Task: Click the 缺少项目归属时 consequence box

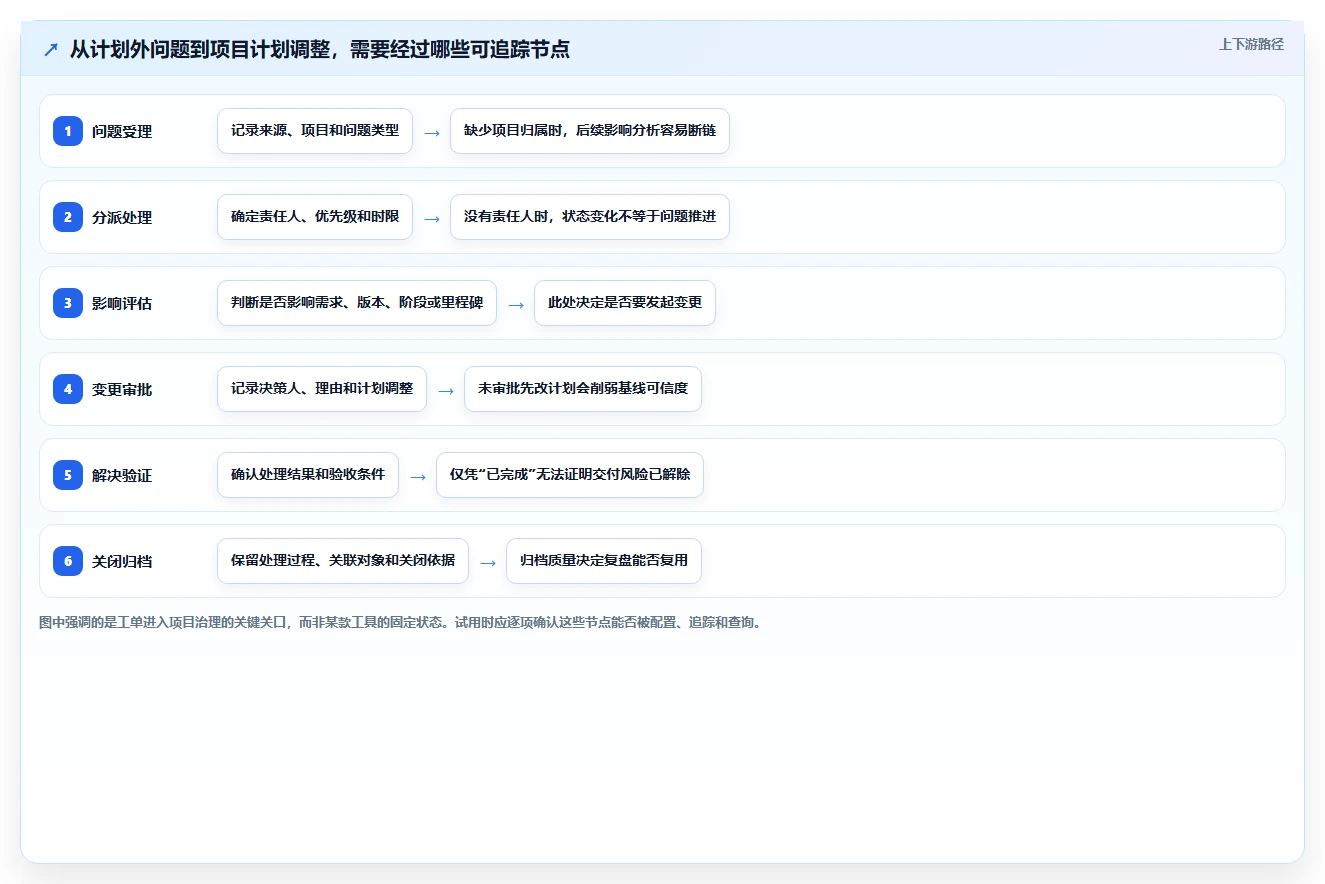Action: [590, 131]
